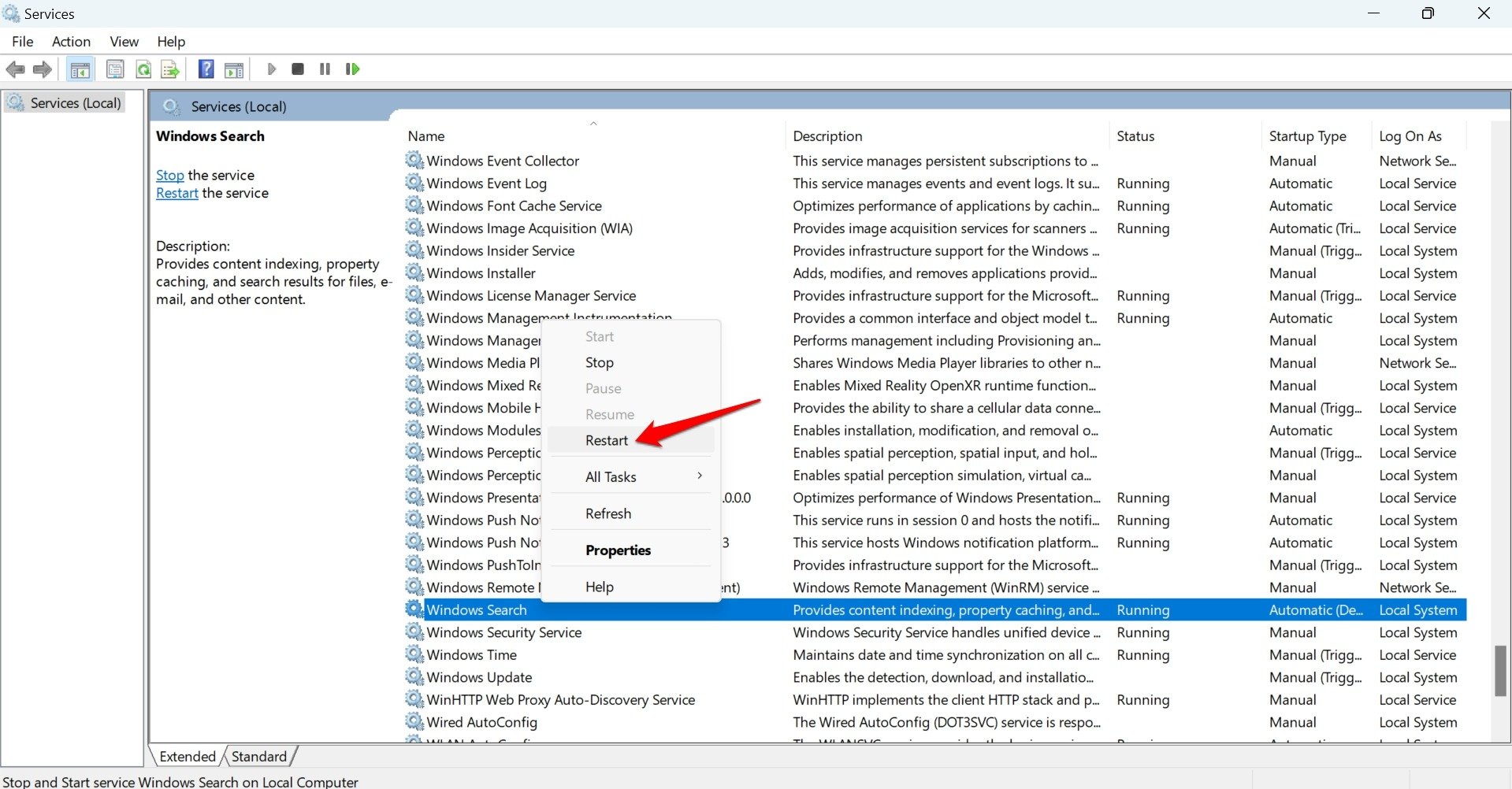Click the Forward arrow toolbar icon
1512x789 pixels.
43,69
